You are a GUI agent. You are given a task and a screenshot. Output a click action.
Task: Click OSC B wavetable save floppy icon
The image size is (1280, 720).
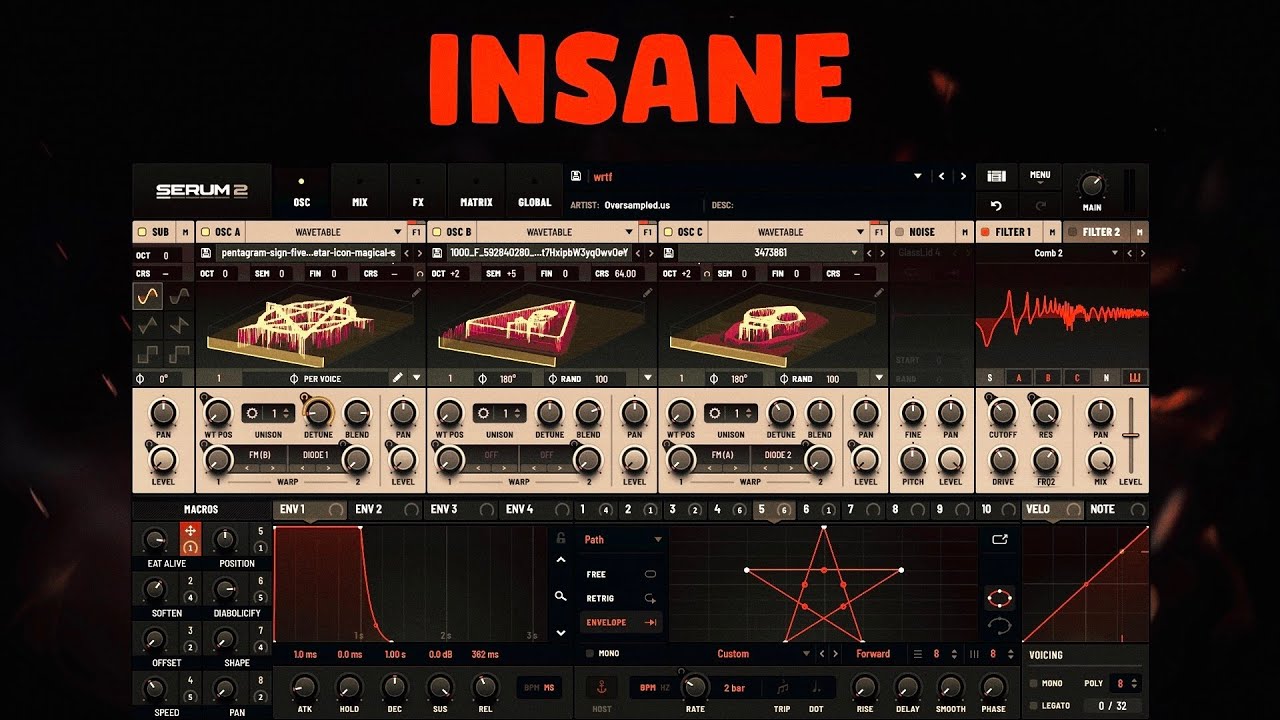point(437,253)
